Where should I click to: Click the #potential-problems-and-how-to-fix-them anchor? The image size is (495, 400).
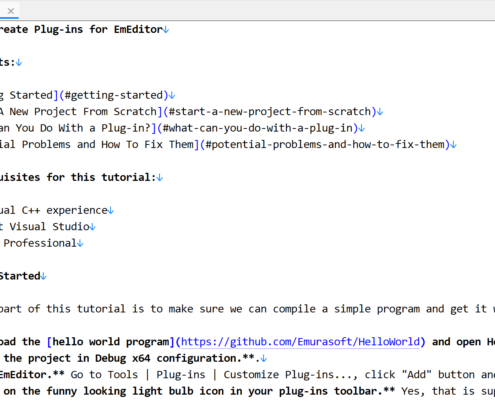click(x=325, y=145)
